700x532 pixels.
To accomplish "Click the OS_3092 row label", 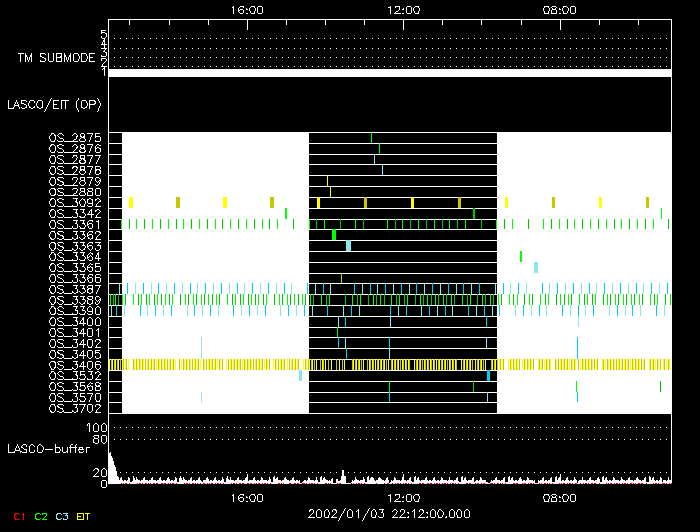I will (x=75, y=203).
